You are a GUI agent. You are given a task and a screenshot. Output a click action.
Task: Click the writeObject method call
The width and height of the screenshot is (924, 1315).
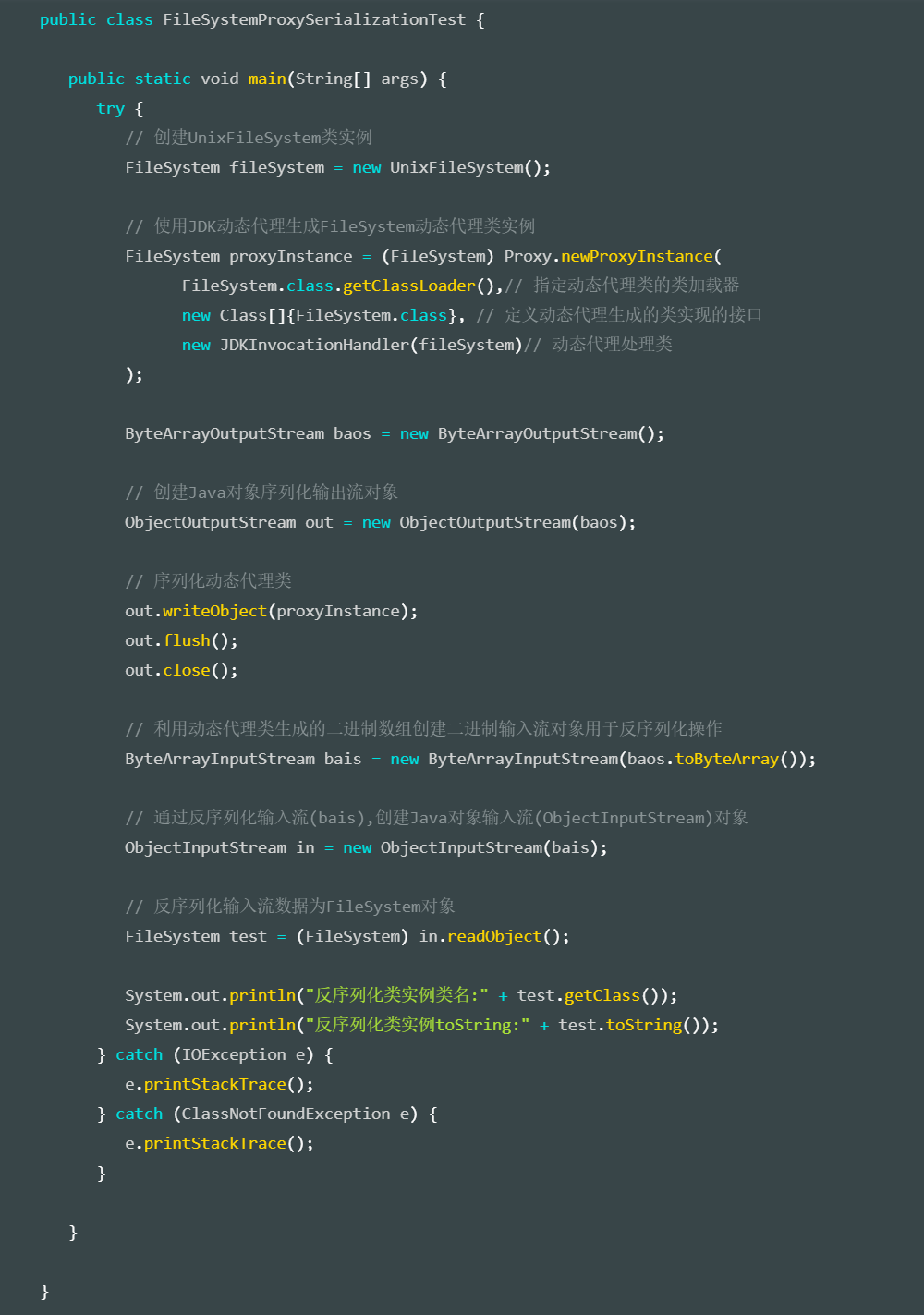click(x=214, y=611)
